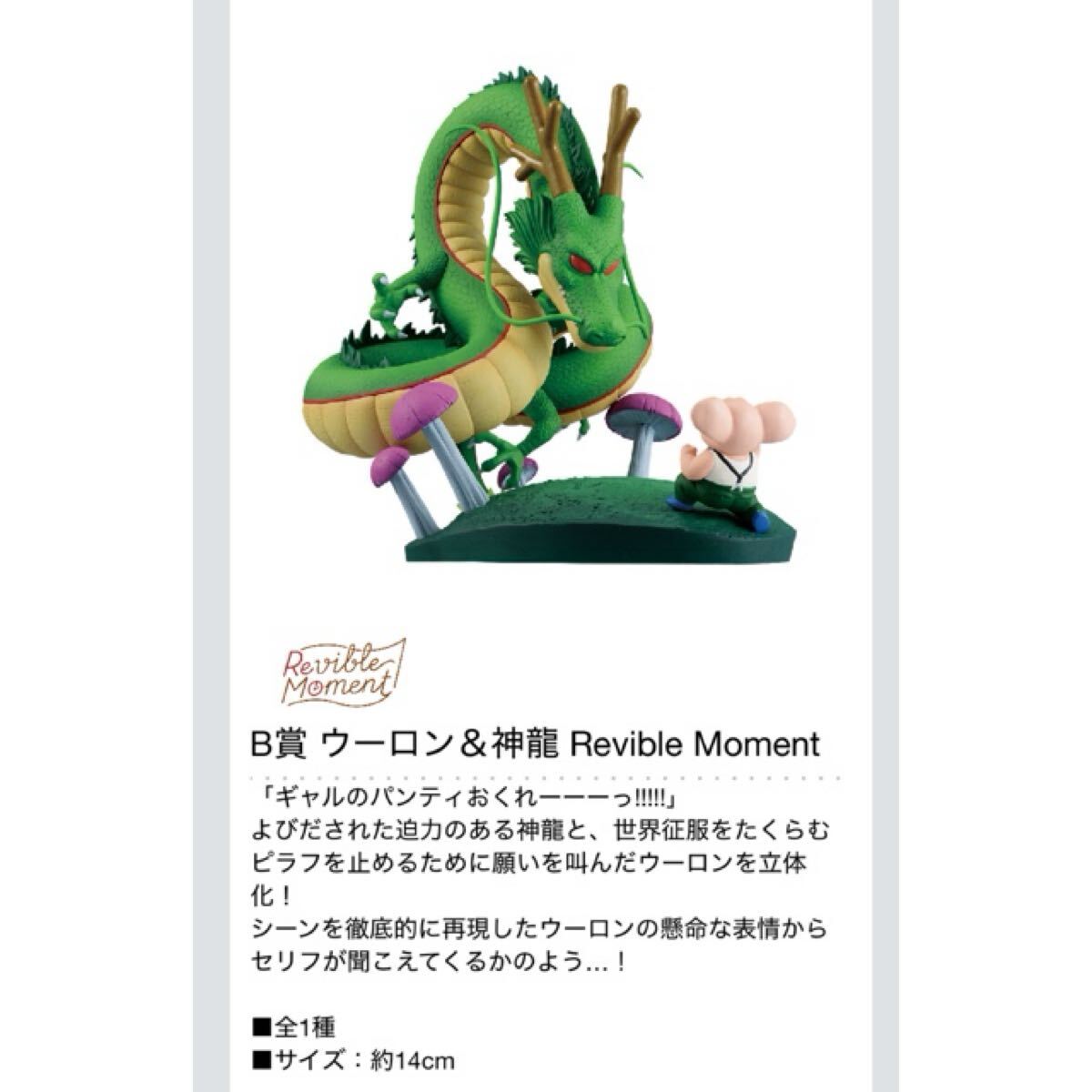
Task: Click the ギャルのパンティおくれ quote line
Action: (466, 797)
